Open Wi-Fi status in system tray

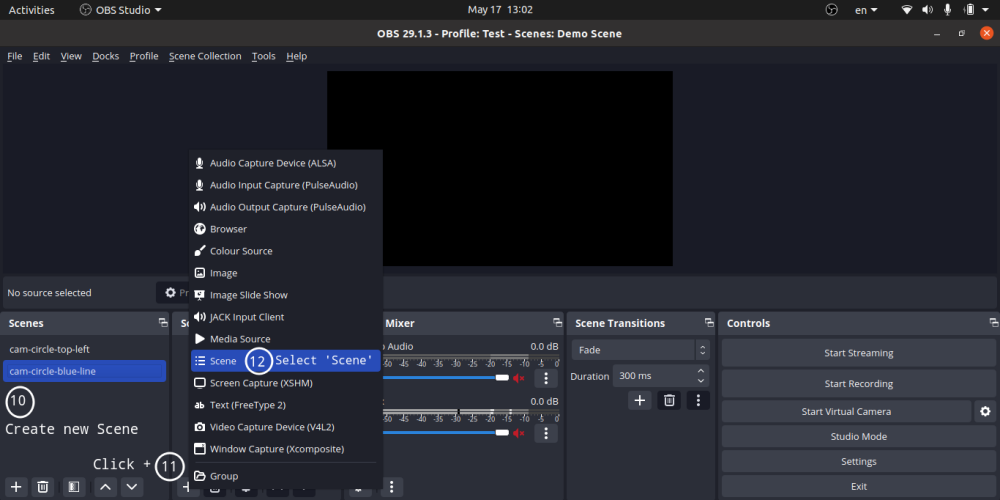pyautogui.click(x=906, y=10)
